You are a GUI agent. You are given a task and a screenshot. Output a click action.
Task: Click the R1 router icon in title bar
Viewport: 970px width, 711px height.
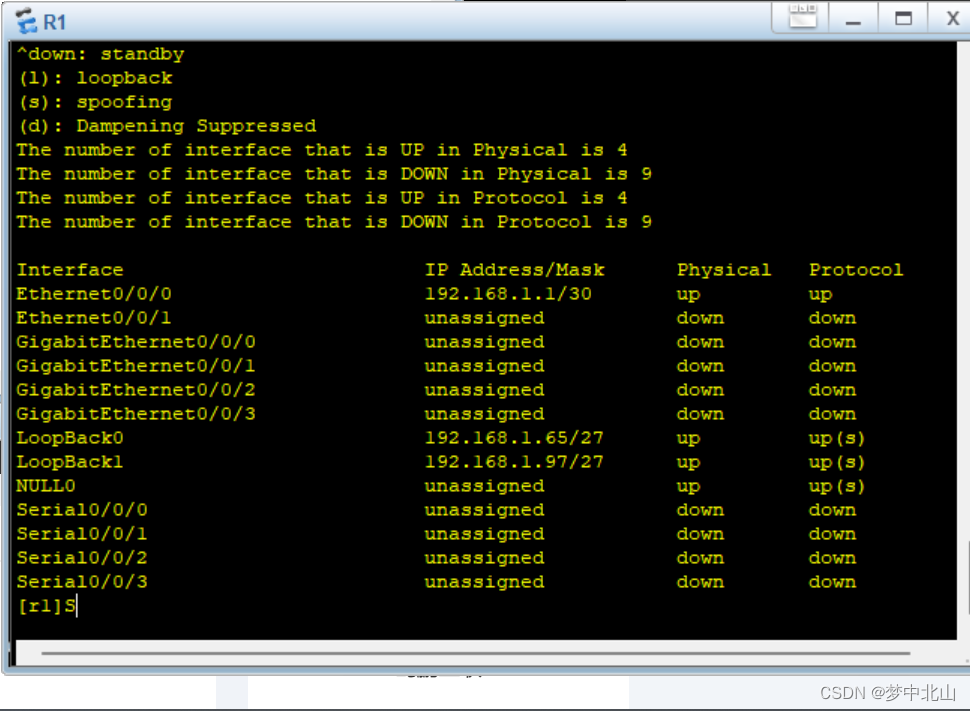tap(27, 21)
